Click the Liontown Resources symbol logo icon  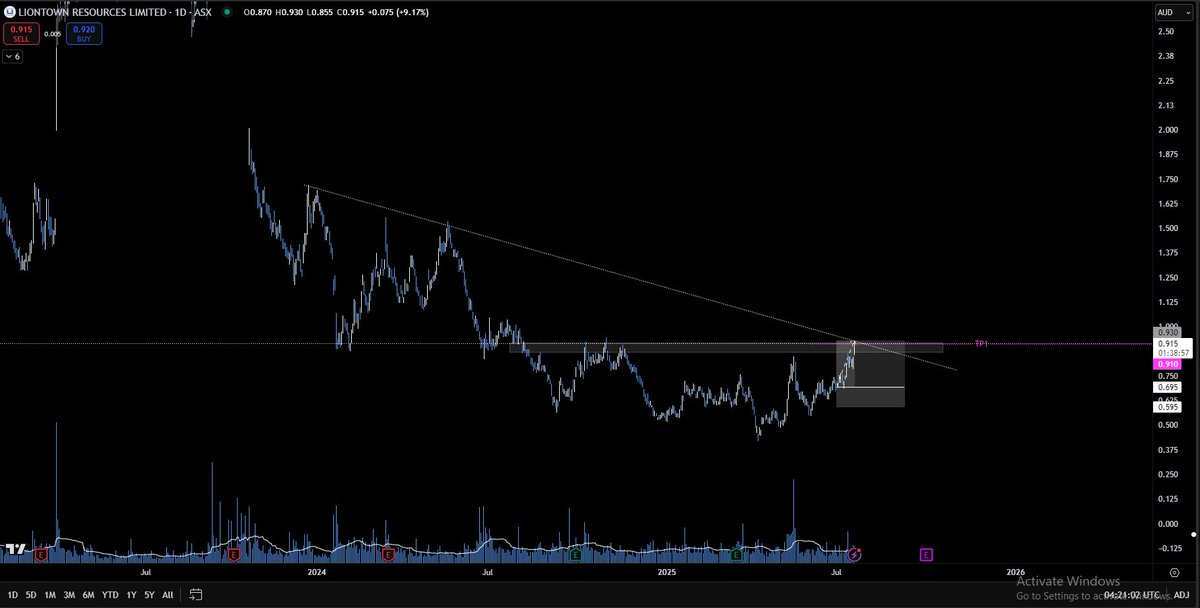pyautogui.click(x=8, y=12)
